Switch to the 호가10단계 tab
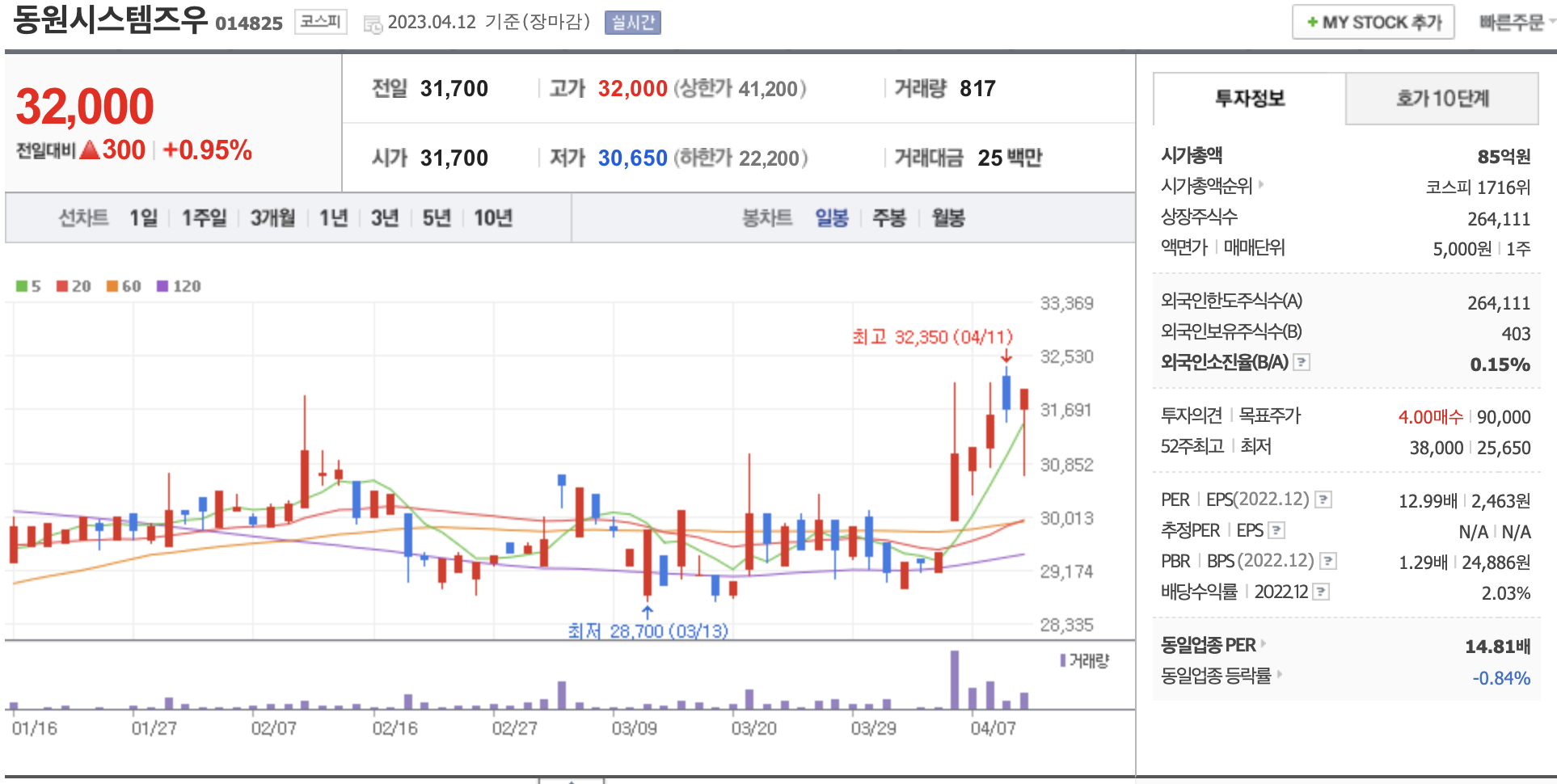 tap(1441, 99)
